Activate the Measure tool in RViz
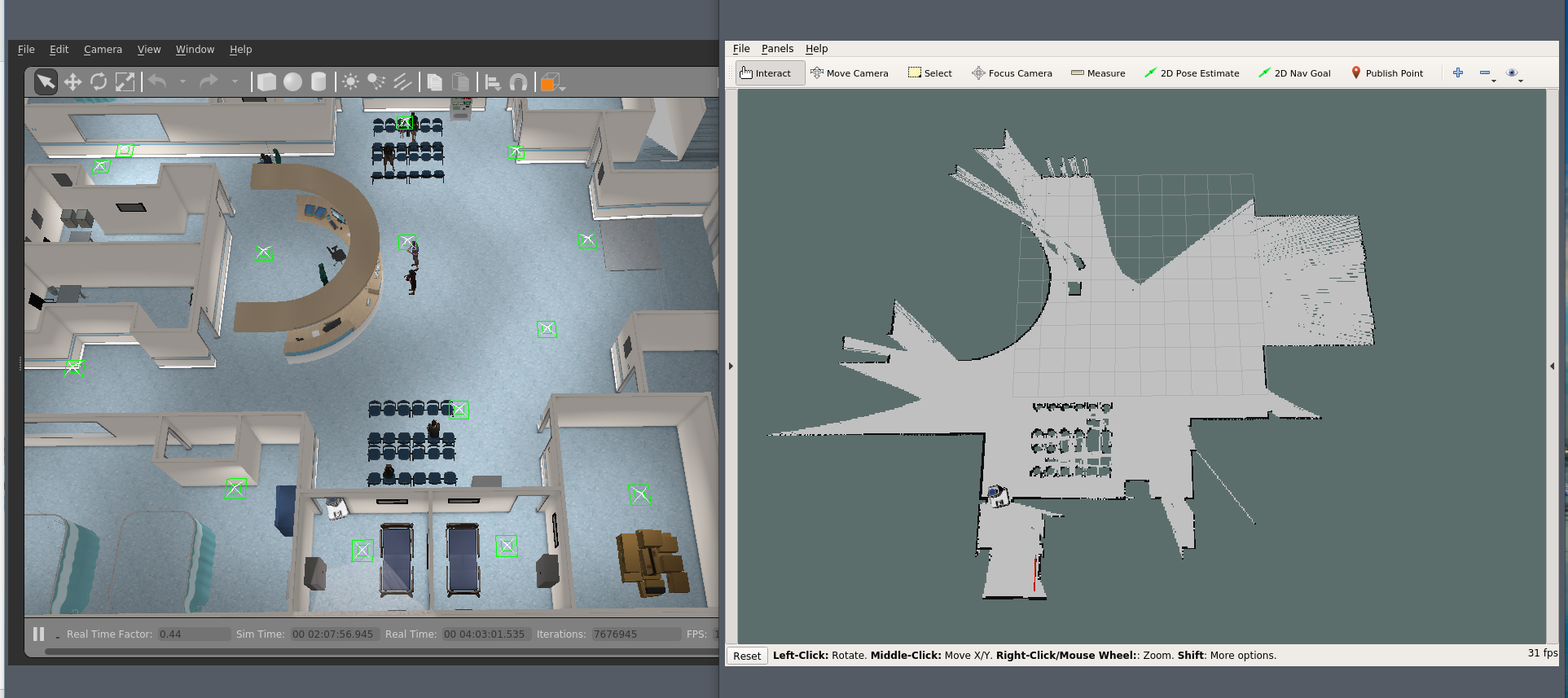The width and height of the screenshot is (1568, 698). click(x=1098, y=73)
